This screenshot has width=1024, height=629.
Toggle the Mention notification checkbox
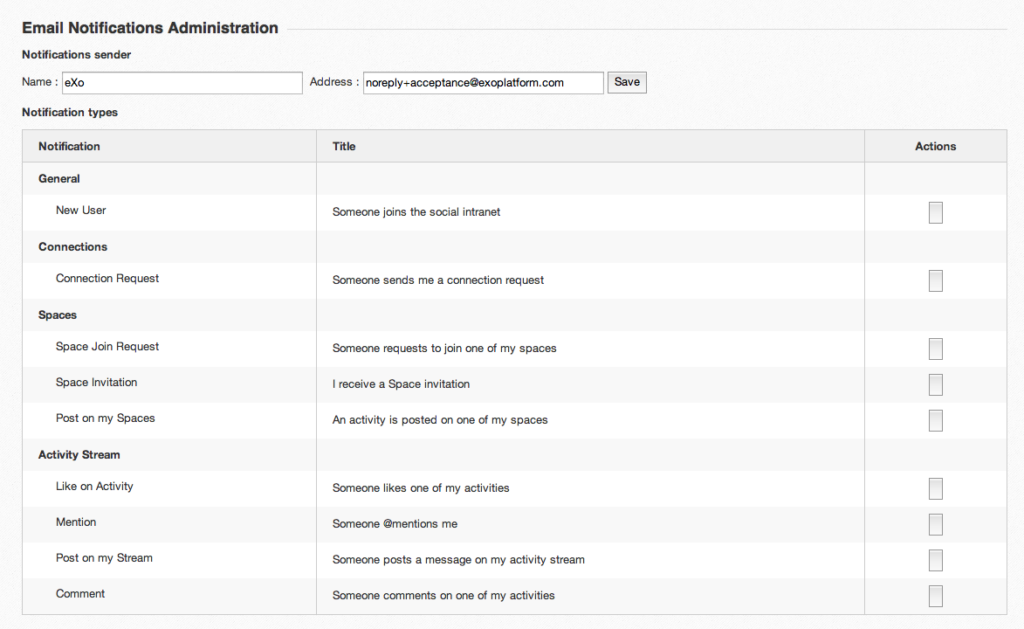pyautogui.click(x=935, y=525)
